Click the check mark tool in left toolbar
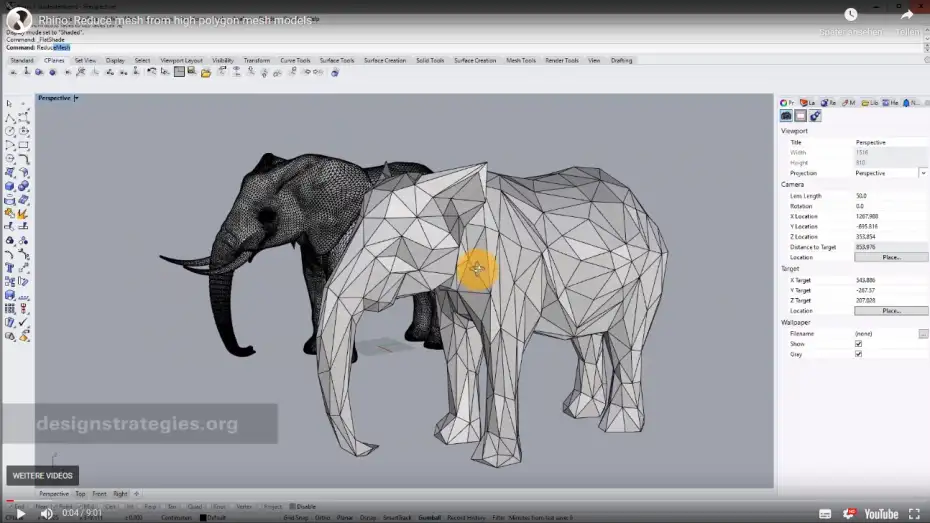 pyautogui.click(x=24, y=323)
